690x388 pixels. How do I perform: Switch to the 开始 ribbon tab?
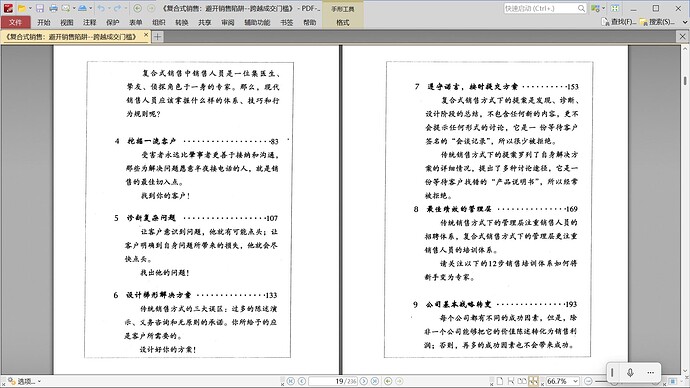click(44, 22)
